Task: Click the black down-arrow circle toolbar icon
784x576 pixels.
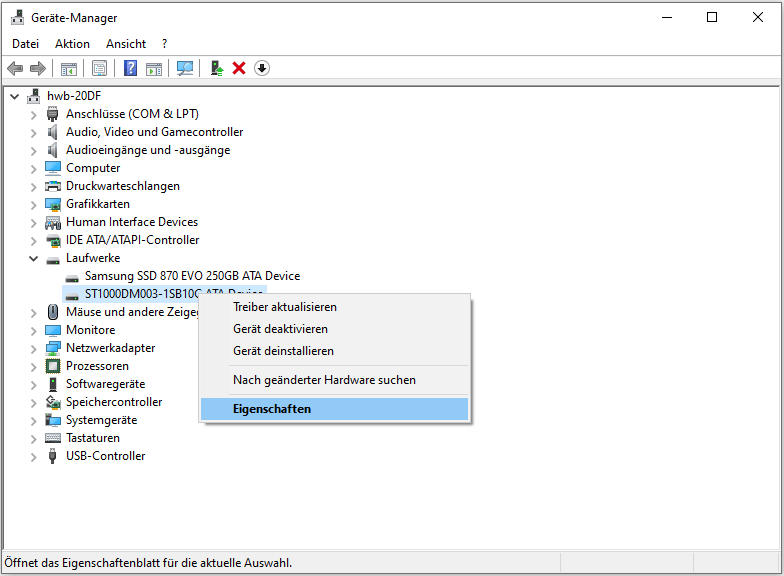Action: click(262, 68)
